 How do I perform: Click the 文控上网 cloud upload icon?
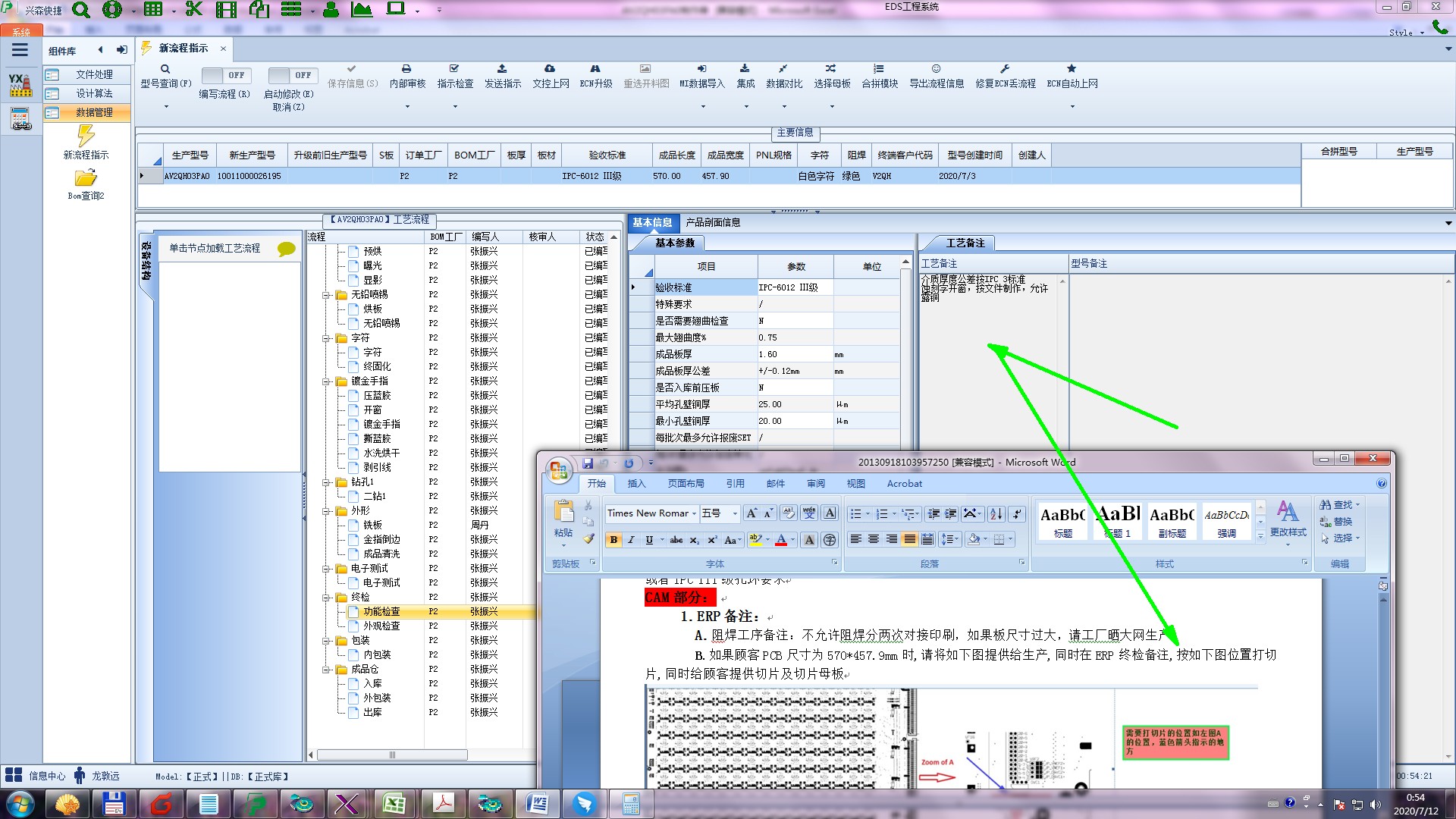[550, 69]
